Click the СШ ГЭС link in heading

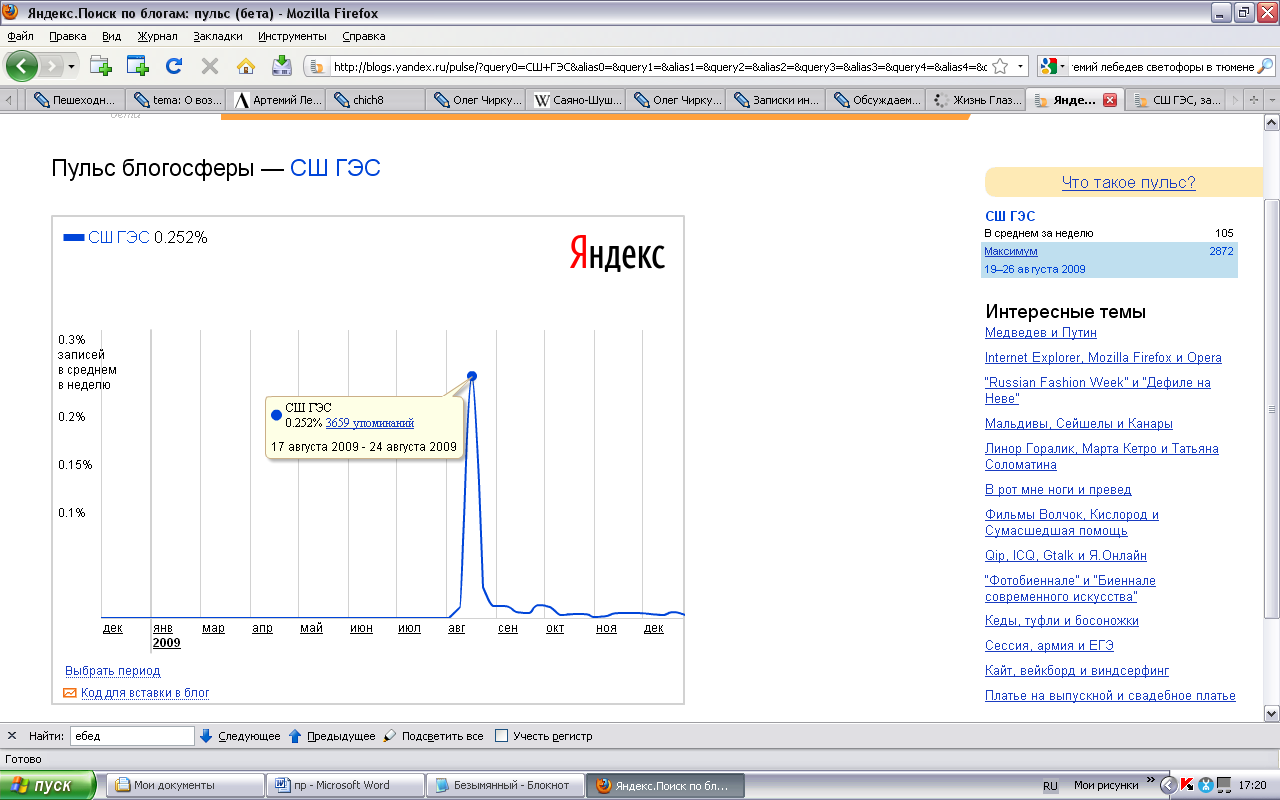[x=335, y=168]
